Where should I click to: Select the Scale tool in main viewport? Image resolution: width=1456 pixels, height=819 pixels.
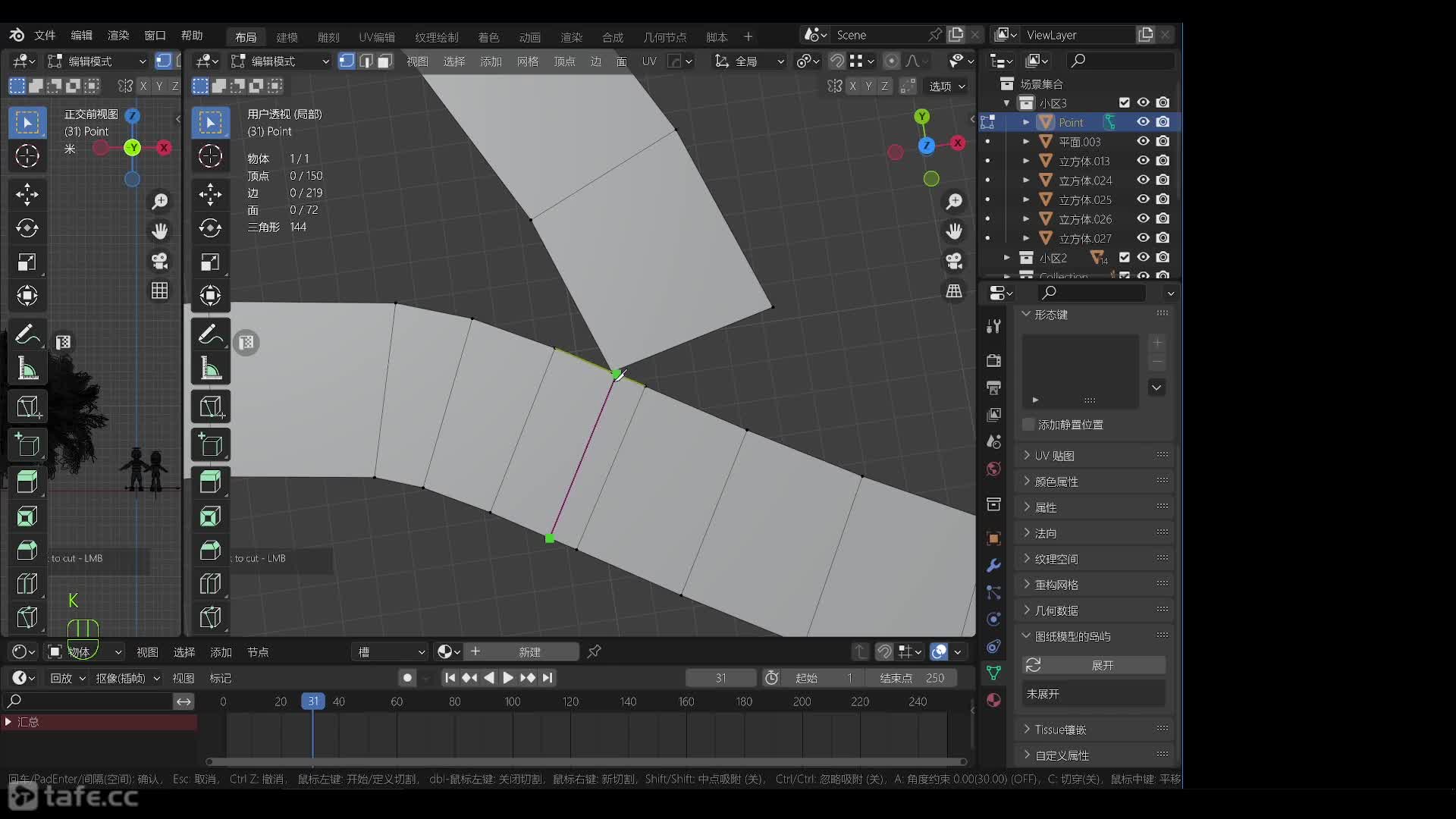click(x=210, y=262)
